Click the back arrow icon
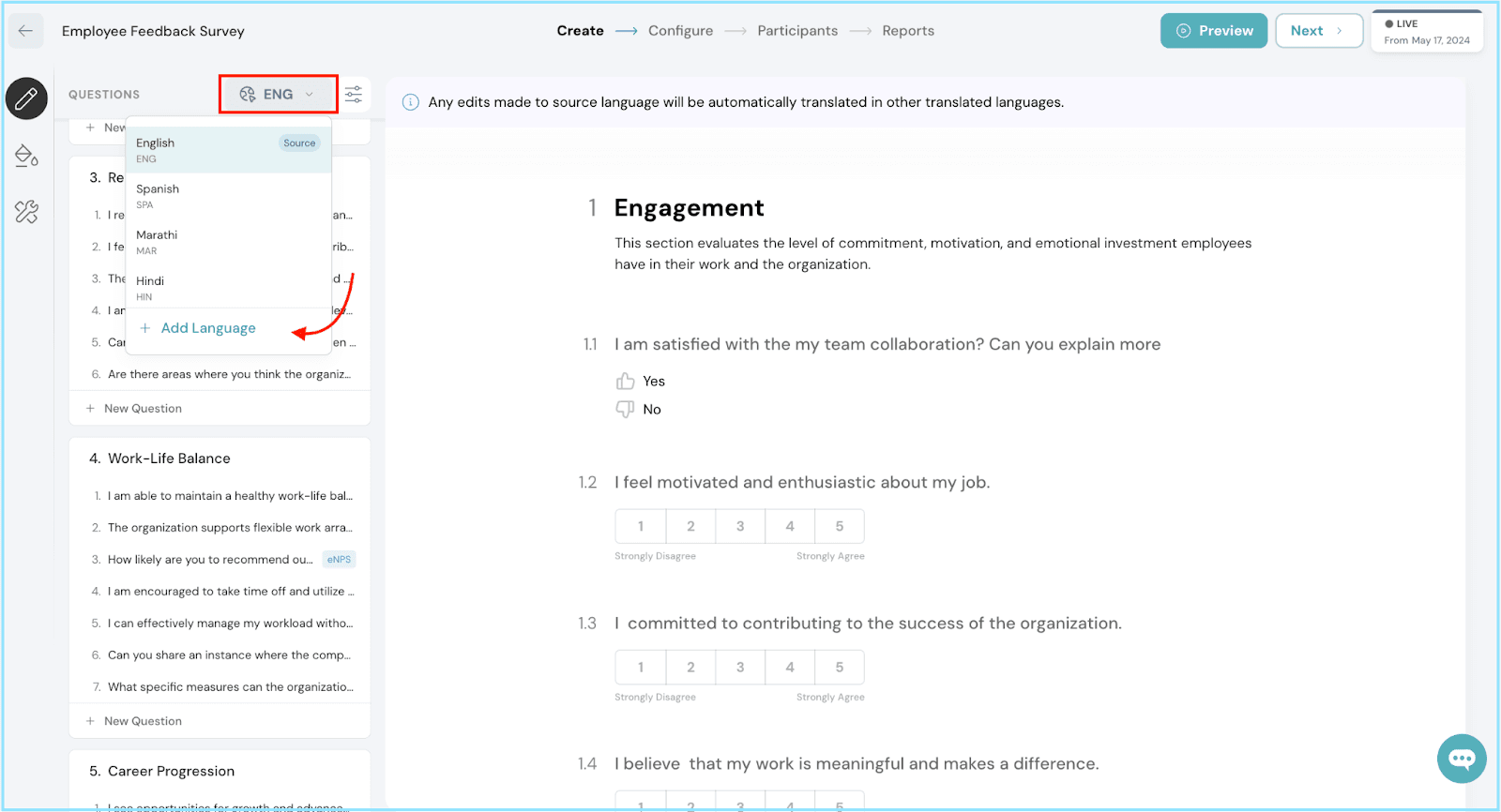The image size is (1501, 812). (25, 31)
